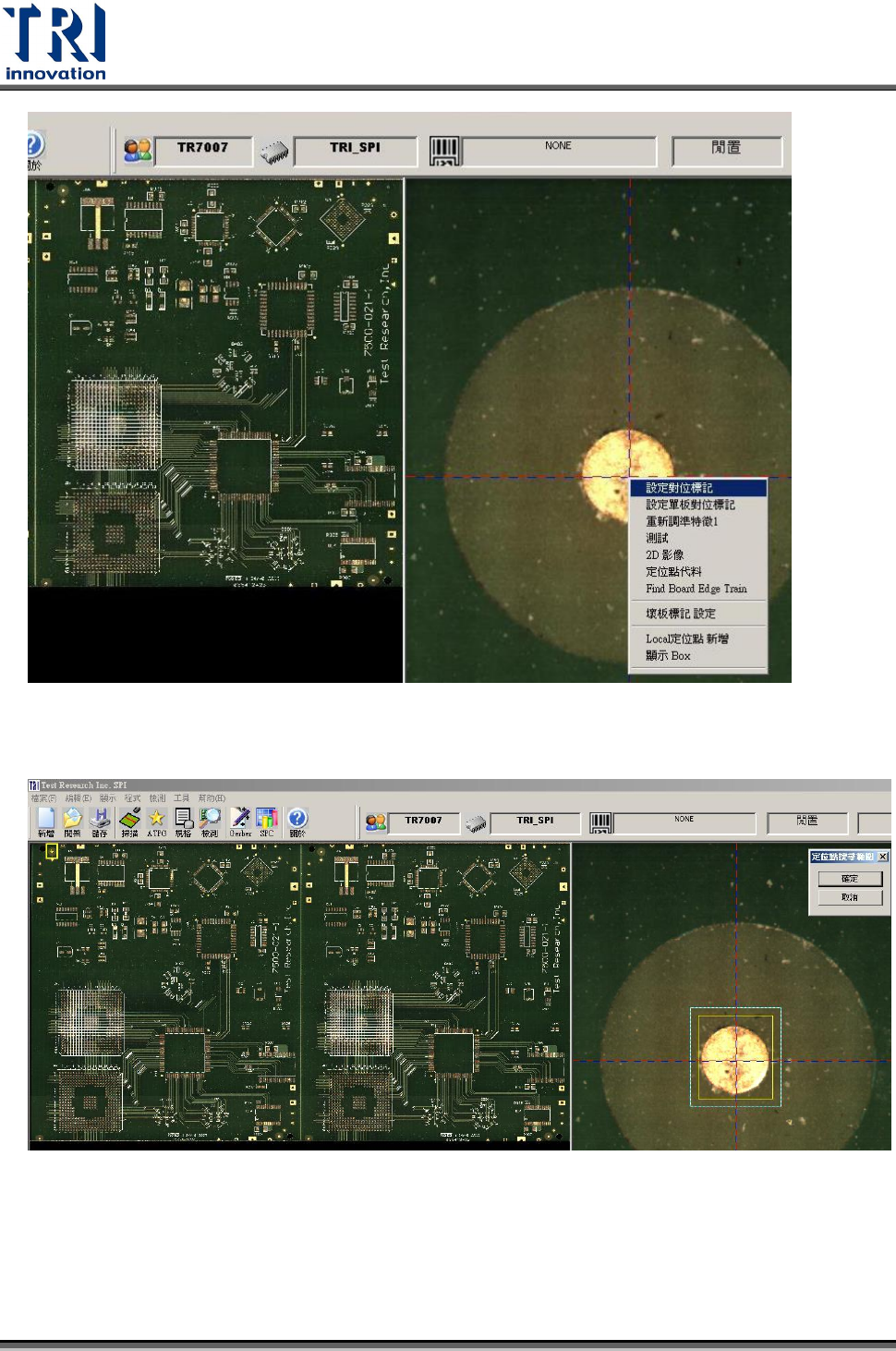Screen dimensions: 896x1351
Task: Click the 閒置 status field in the lower window
Action: [807, 822]
